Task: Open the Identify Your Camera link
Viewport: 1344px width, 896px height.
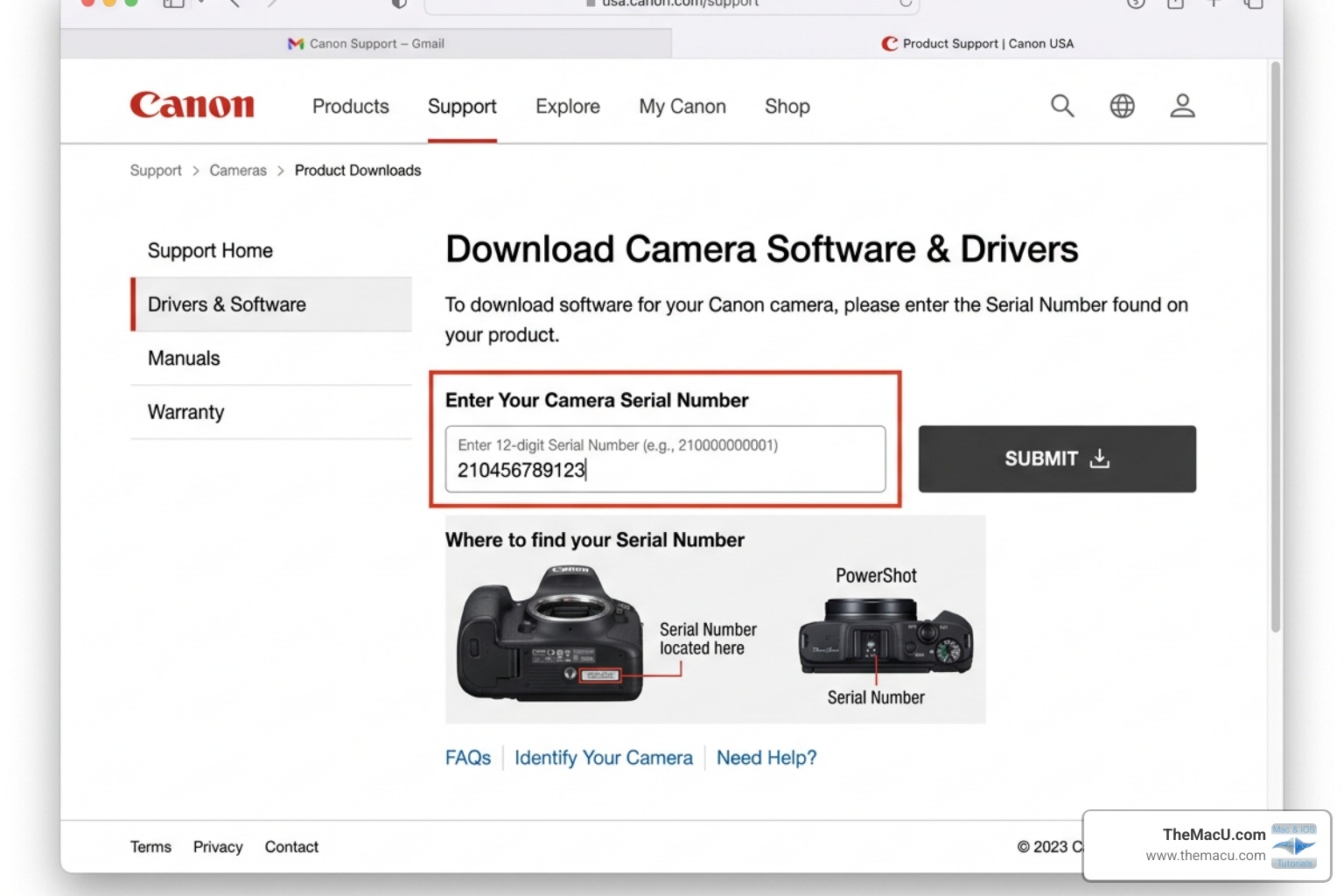Action: [603, 757]
